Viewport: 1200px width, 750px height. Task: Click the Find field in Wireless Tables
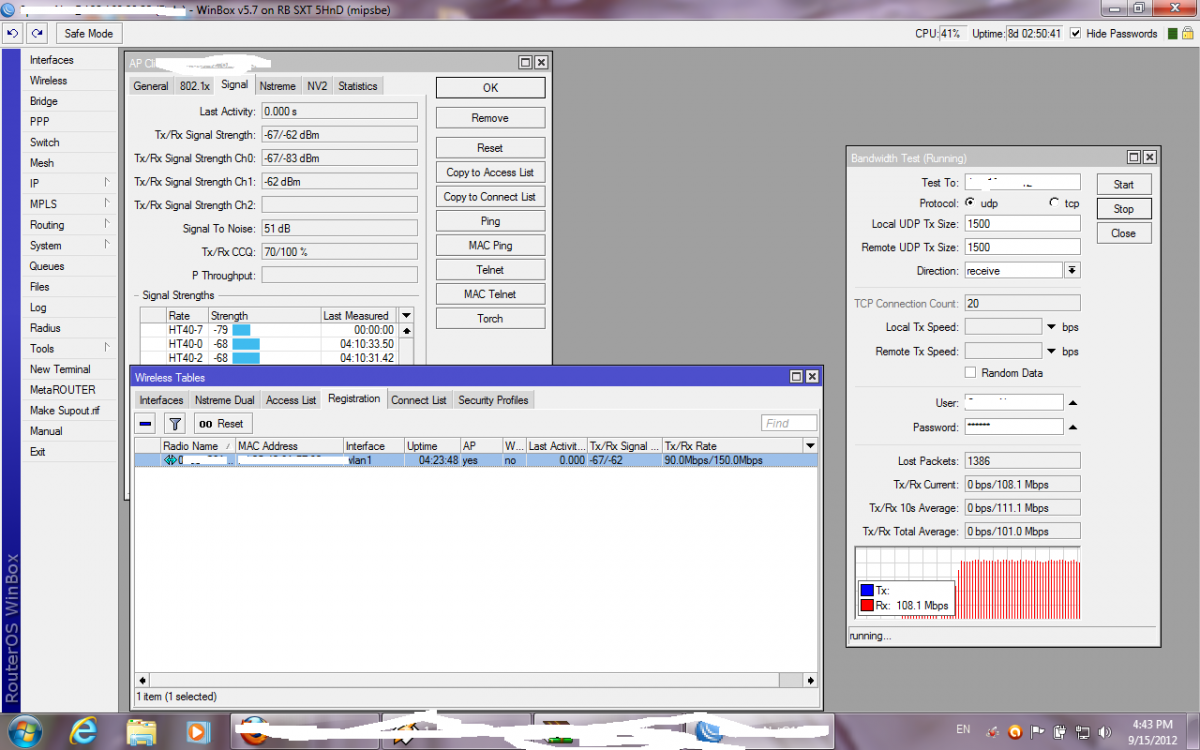click(788, 423)
